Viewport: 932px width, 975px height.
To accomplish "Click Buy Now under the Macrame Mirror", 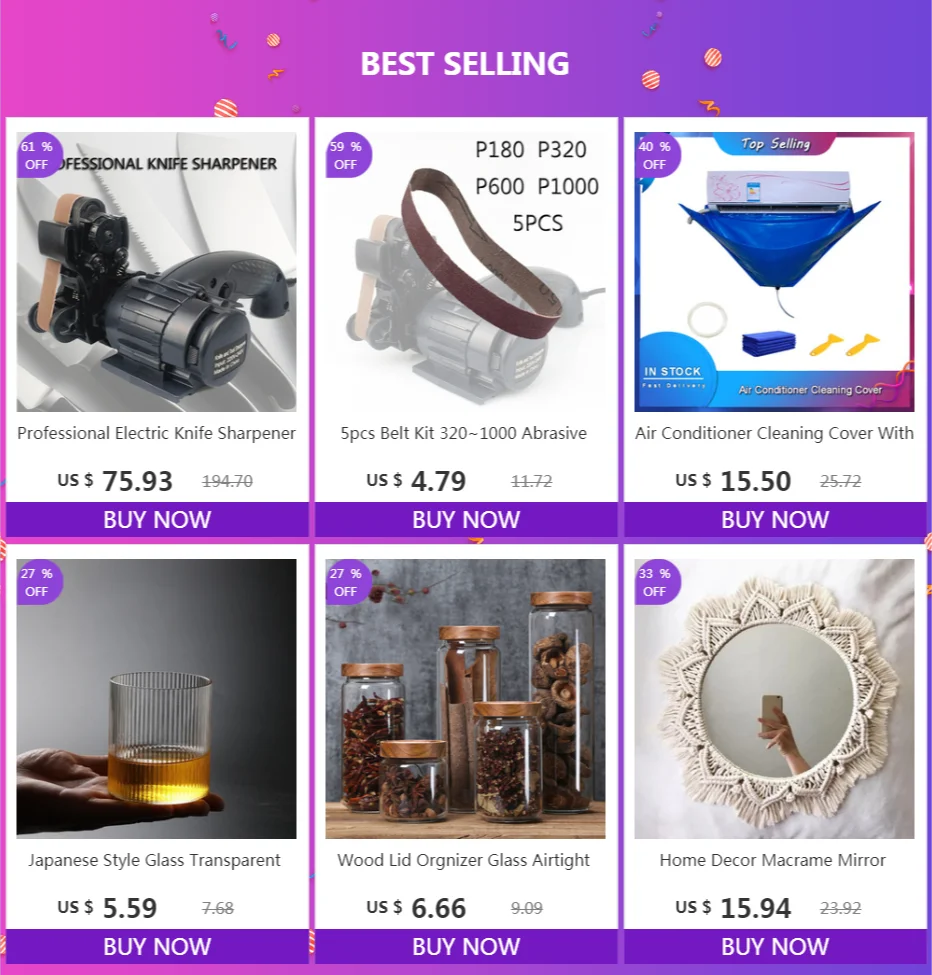I will coord(775,946).
